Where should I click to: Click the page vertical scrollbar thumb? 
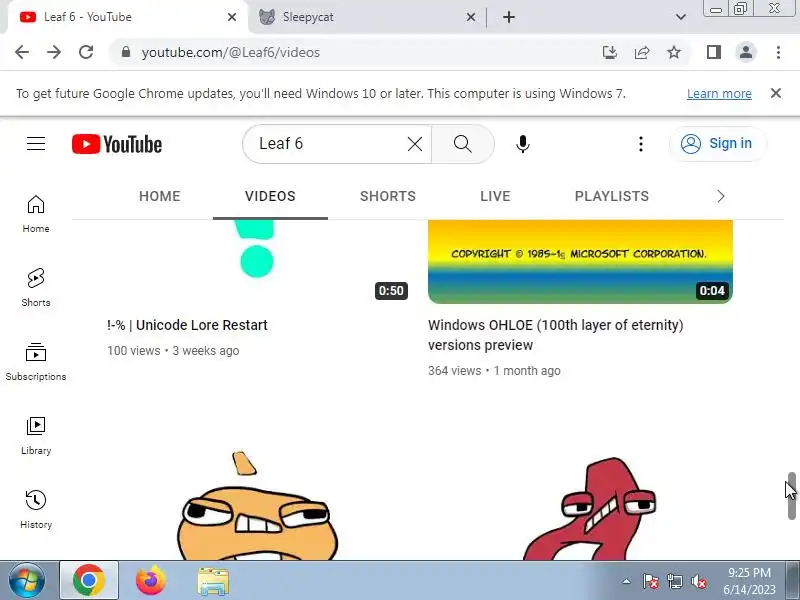pyautogui.click(x=792, y=496)
